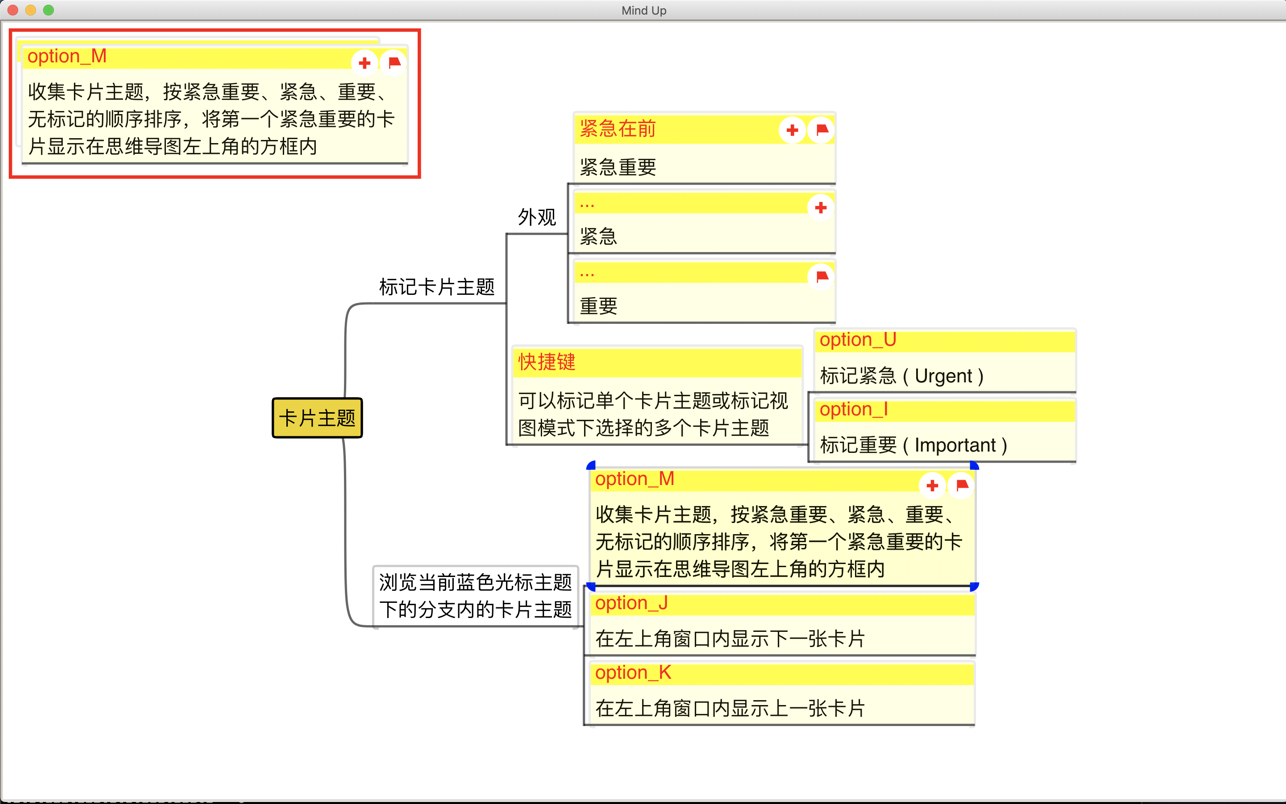Click the 在左上角窗口内显示下一张卡片 text
Screen dimensions: 1286x804
coord(730,638)
